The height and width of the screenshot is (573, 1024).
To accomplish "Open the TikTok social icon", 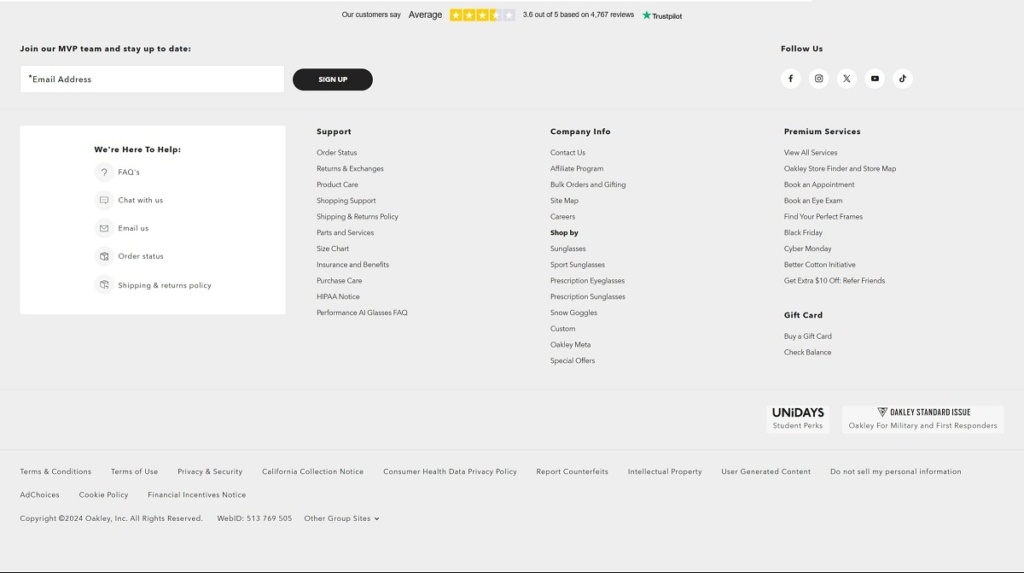I will 903,79.
